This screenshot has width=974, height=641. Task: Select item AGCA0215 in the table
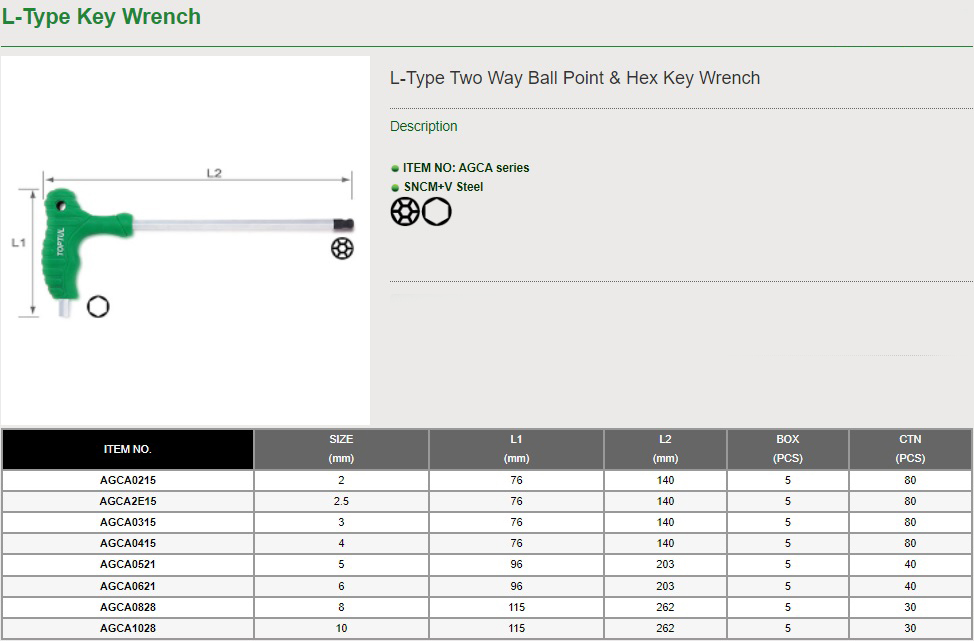click(128, 480)
